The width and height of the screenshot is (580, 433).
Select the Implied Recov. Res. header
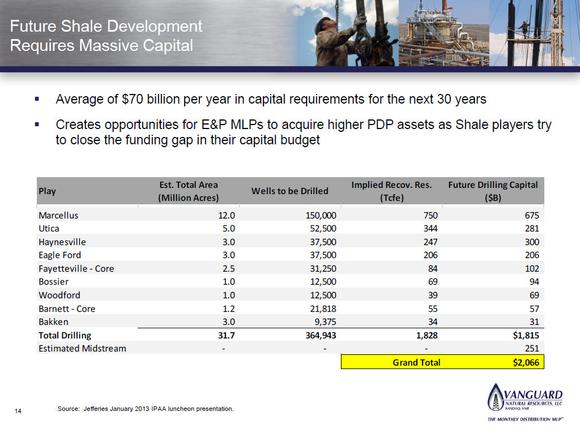(391, 191)
